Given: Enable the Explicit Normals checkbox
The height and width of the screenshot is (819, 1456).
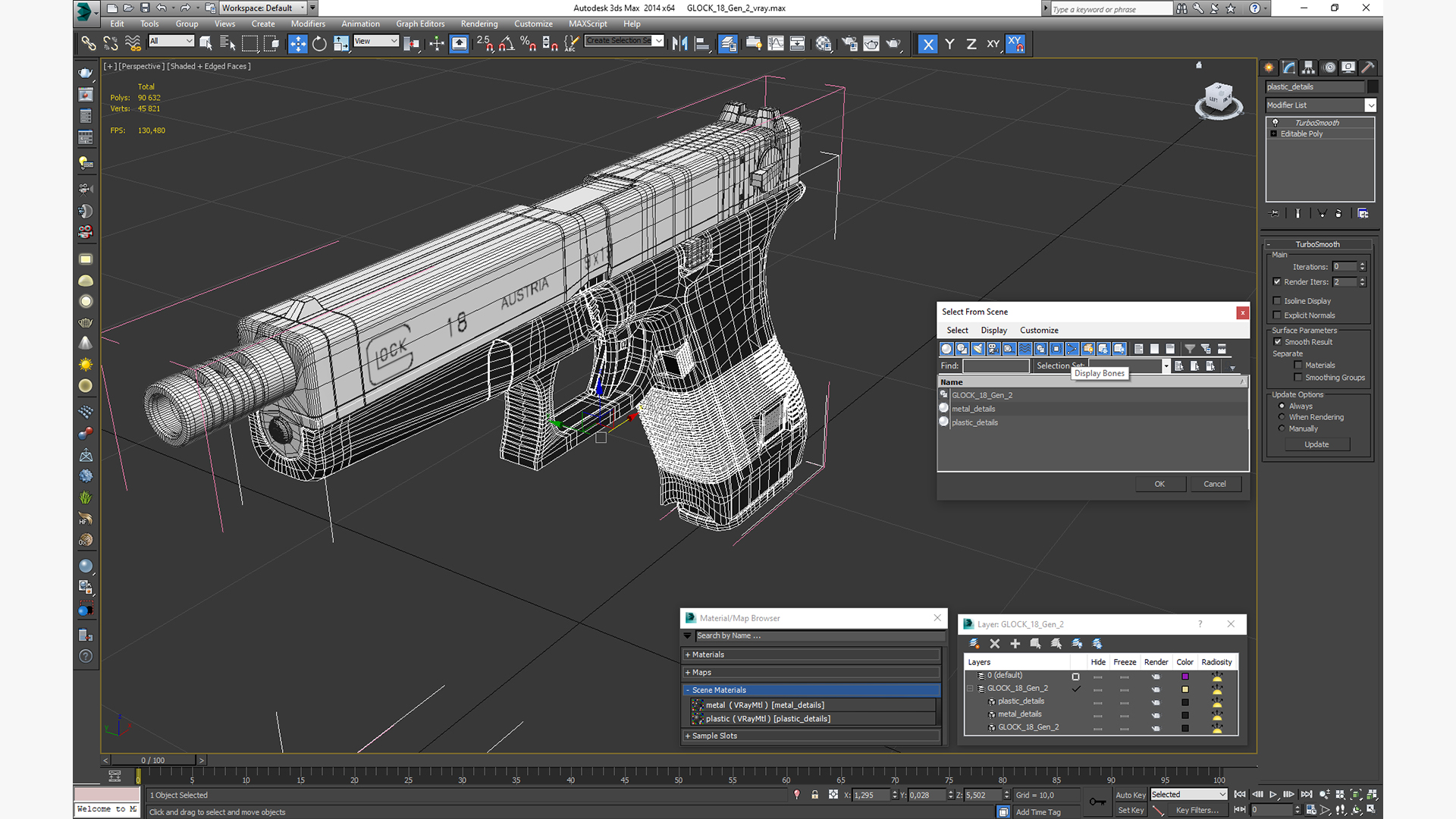Looking at the screenshot, I should tap(1277, 315).
